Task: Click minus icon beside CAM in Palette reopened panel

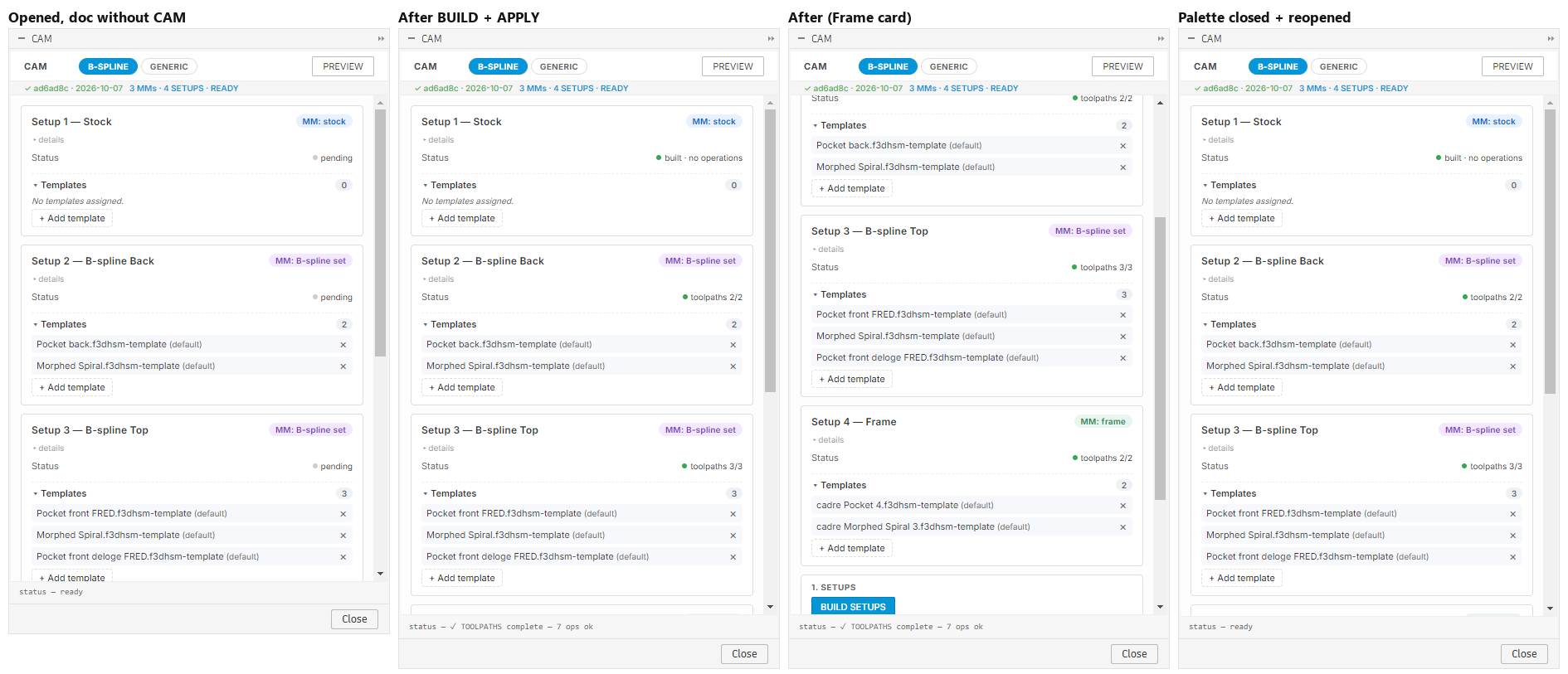Action: (1191, 39)
